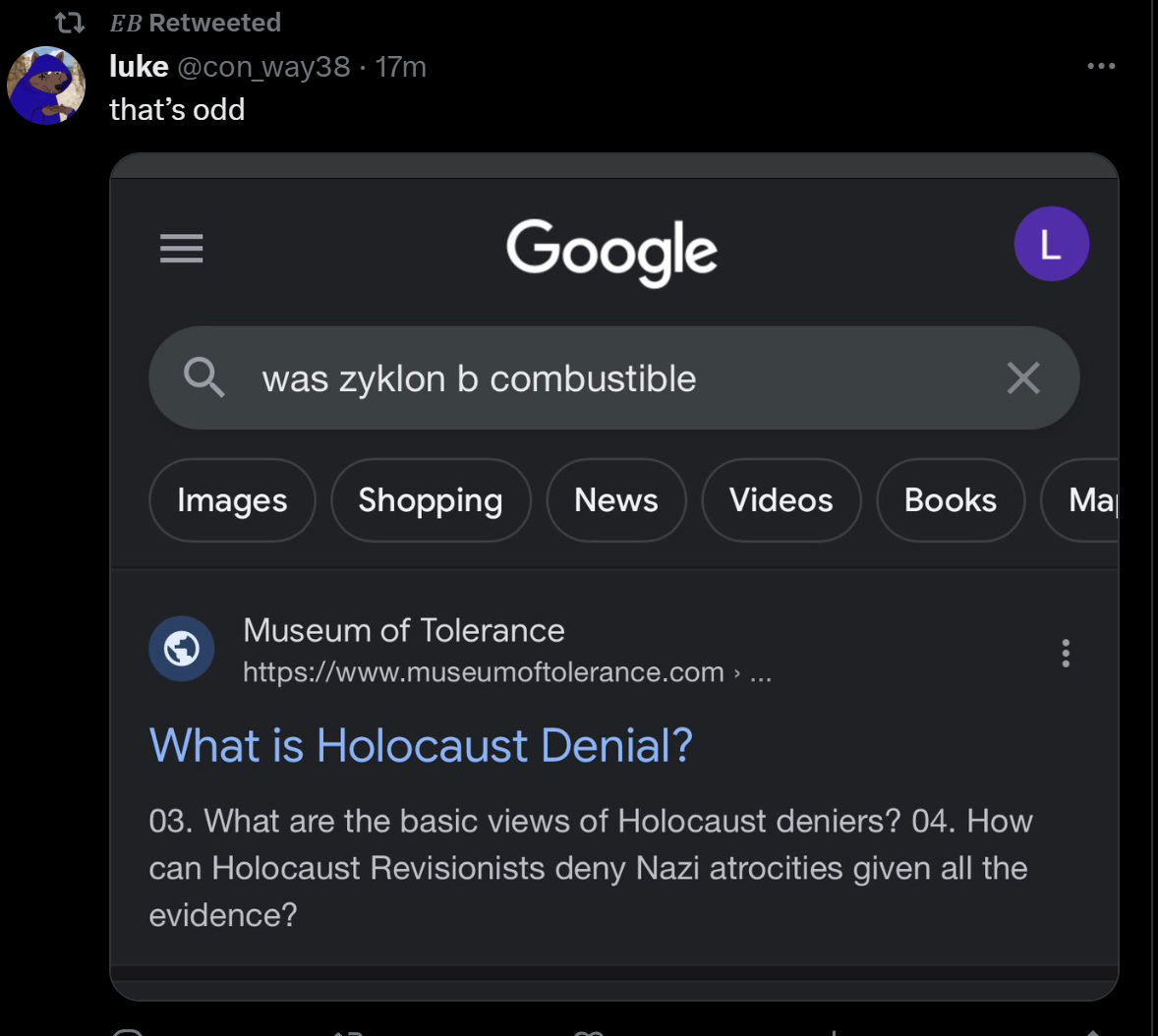Open the "What is Holocaust Denial?" result
This screenshot has width=1158, height=1036.
(421, 745)
